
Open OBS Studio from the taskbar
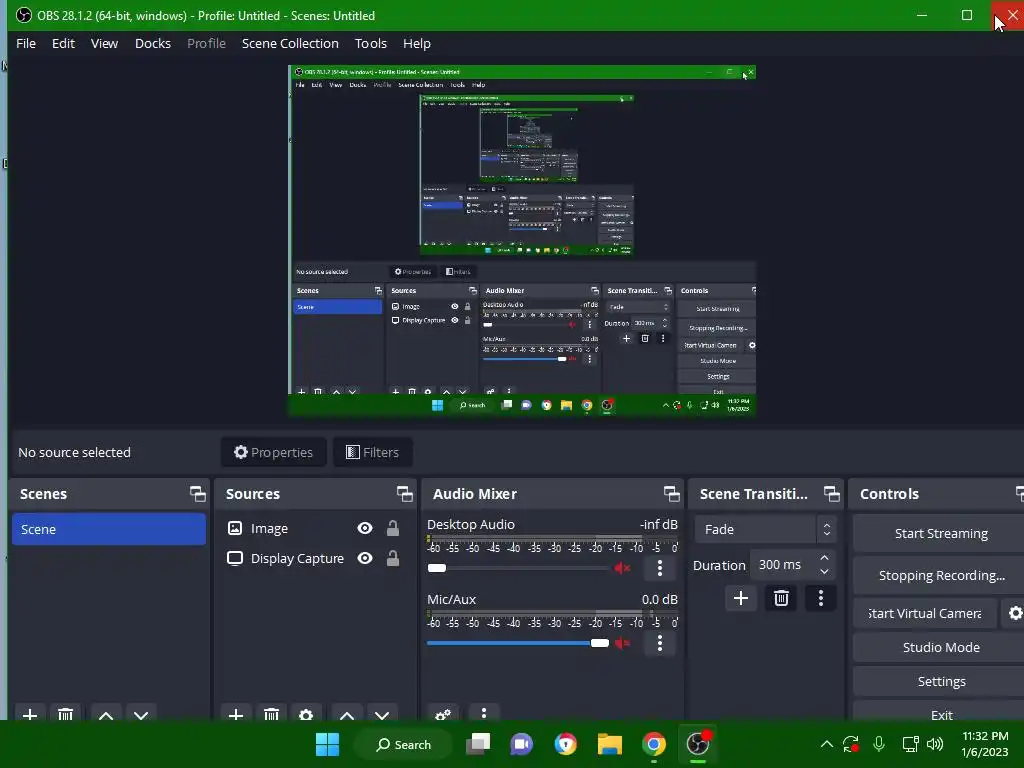tap(698, 744)
